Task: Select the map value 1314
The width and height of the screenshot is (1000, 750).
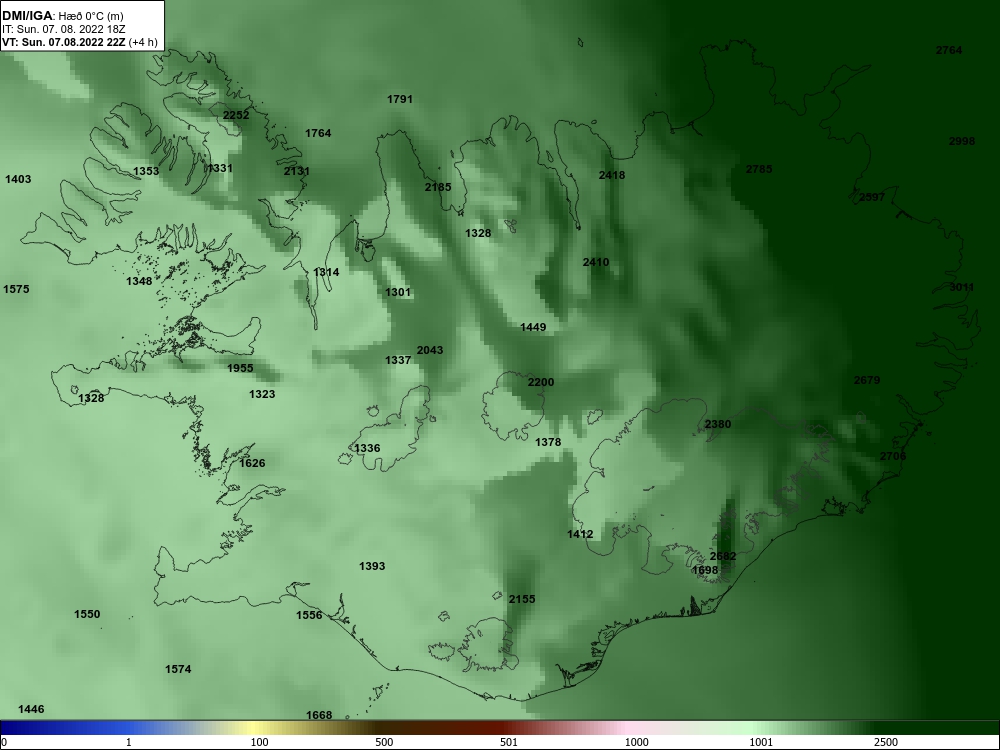Action: point(327,272)
